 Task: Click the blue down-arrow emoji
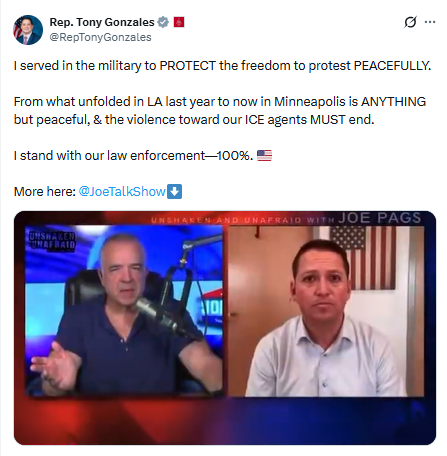[174, 192]
